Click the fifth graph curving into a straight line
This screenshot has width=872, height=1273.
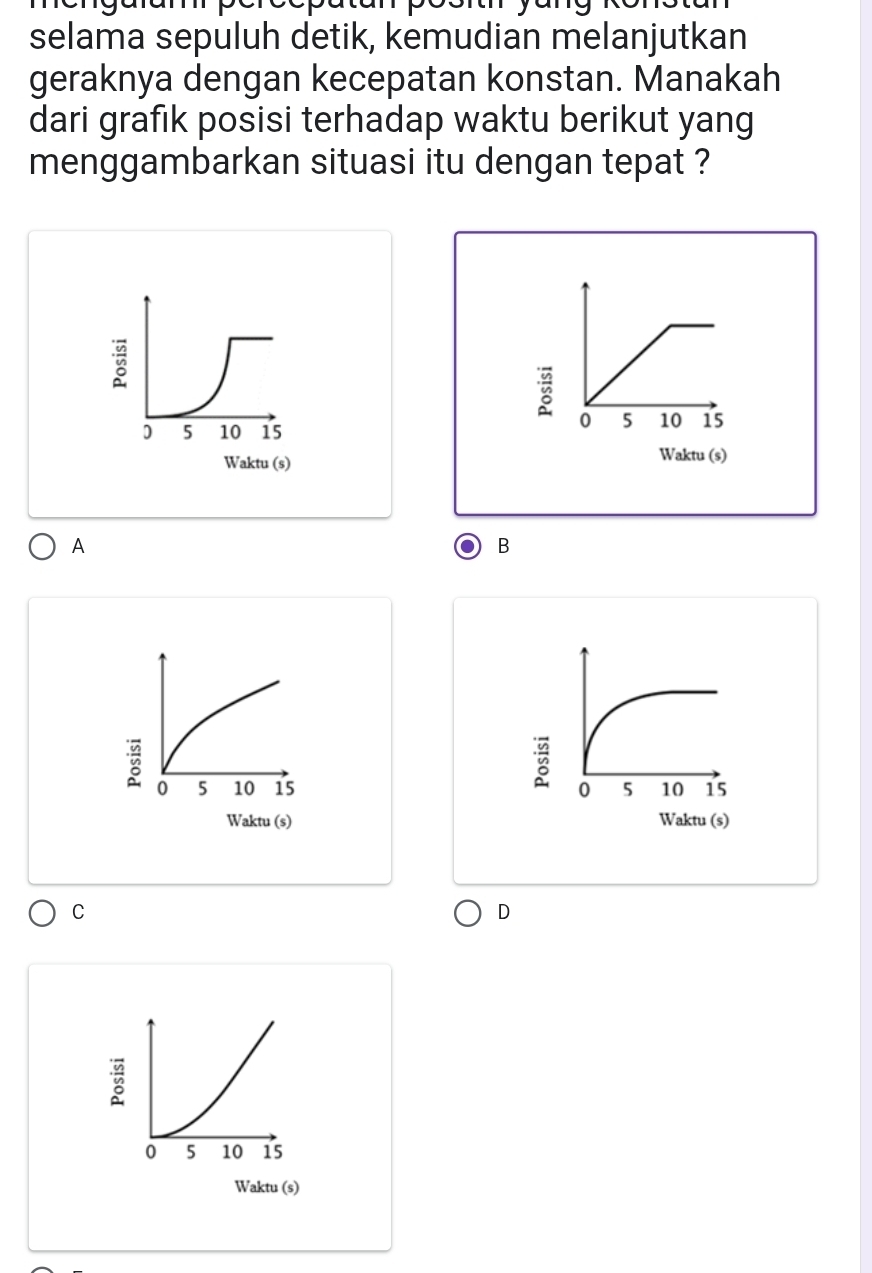tap(209, 1106)
